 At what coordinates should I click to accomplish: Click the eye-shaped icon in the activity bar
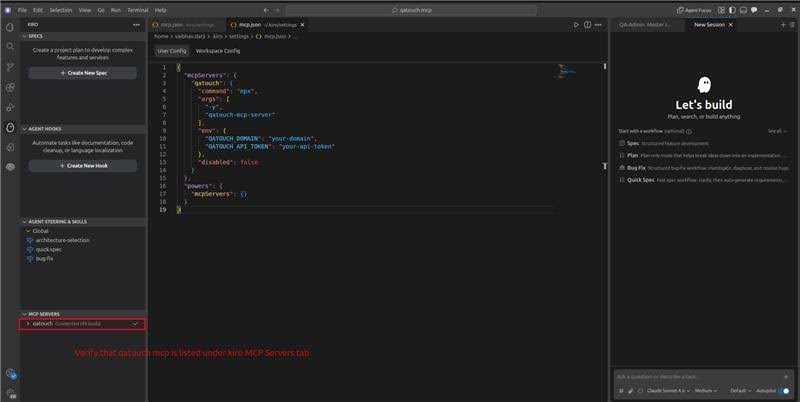pos(10,167)
